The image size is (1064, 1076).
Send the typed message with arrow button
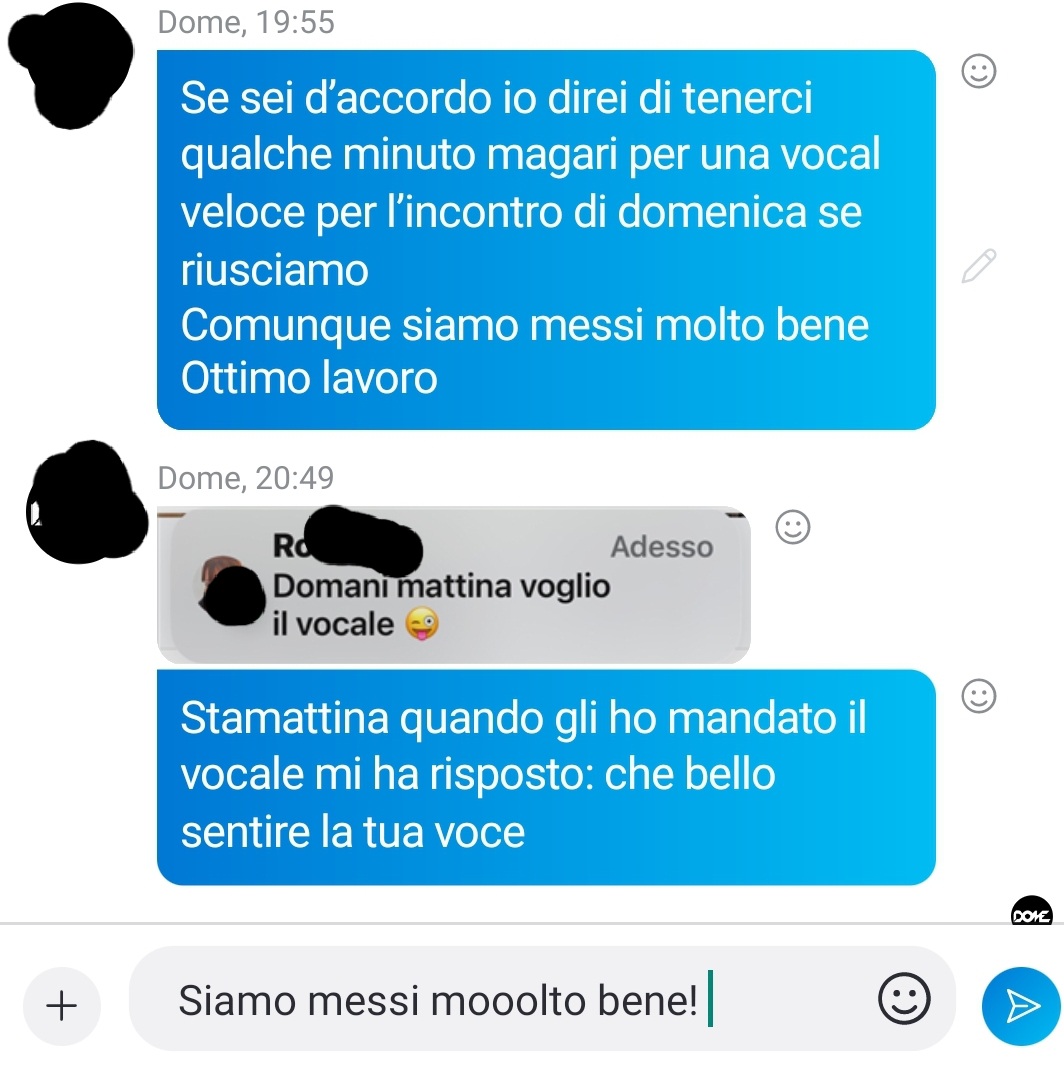pyautogui.click(x=1021, y=1006)
